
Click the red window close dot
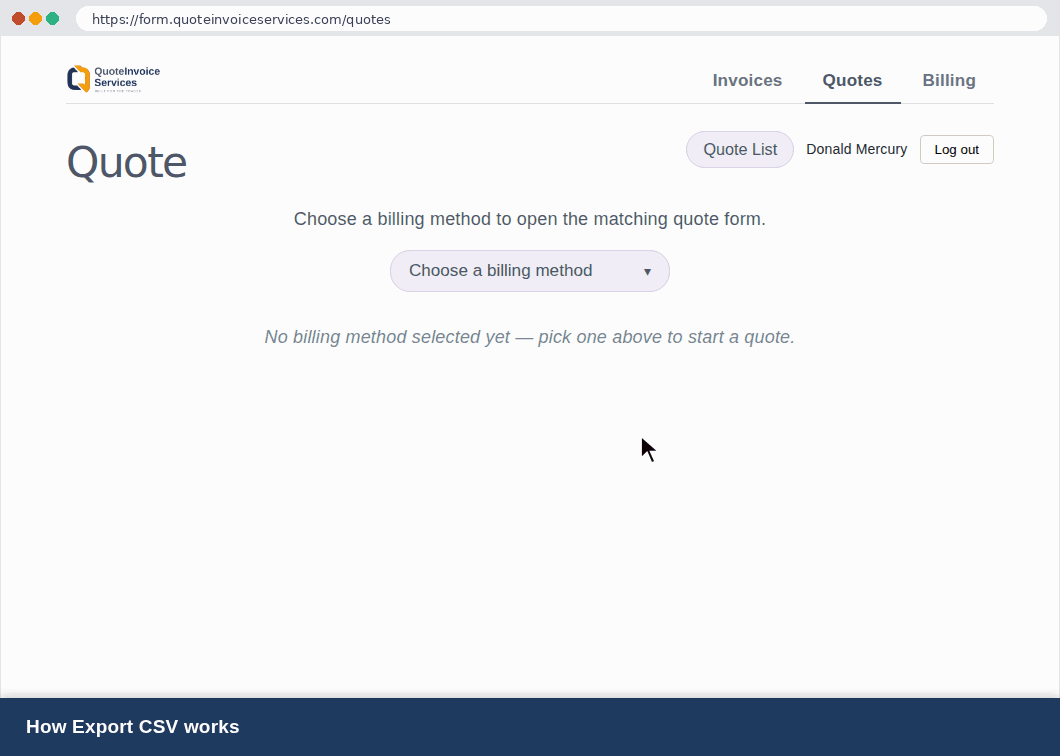(18, 18)
